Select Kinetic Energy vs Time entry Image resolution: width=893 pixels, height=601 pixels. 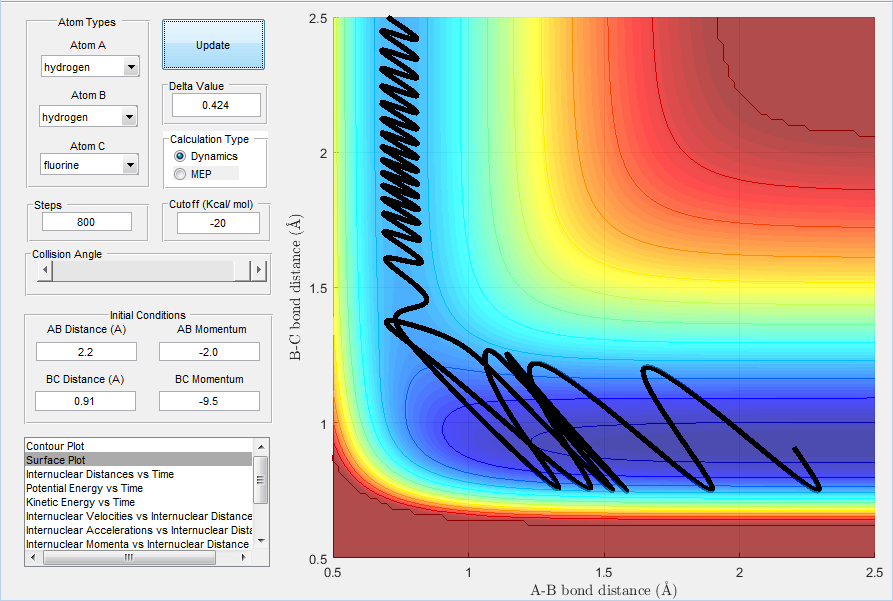coord(138,502)
